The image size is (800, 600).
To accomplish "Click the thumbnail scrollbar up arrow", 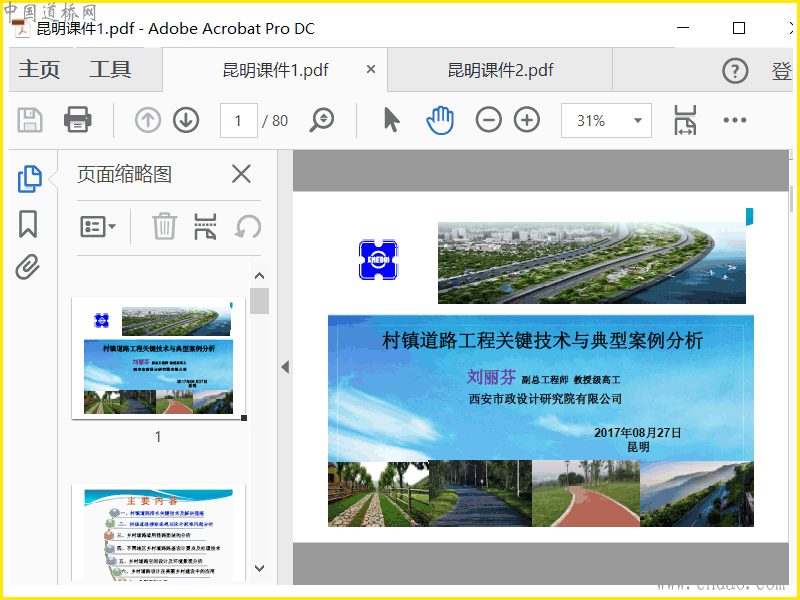I will (259, 276).
